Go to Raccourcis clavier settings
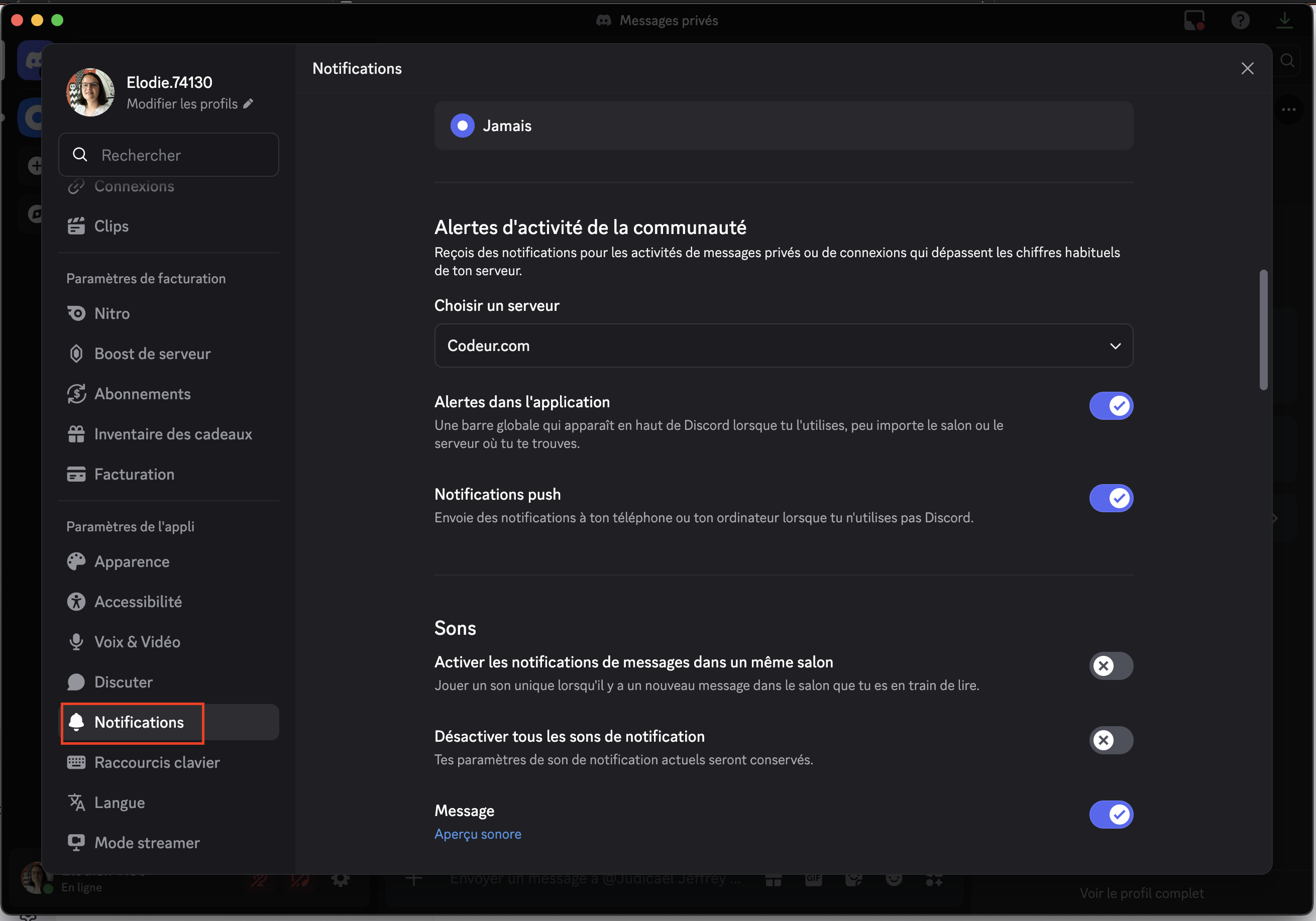This screenshot has width=1316, height=921. 157,762
